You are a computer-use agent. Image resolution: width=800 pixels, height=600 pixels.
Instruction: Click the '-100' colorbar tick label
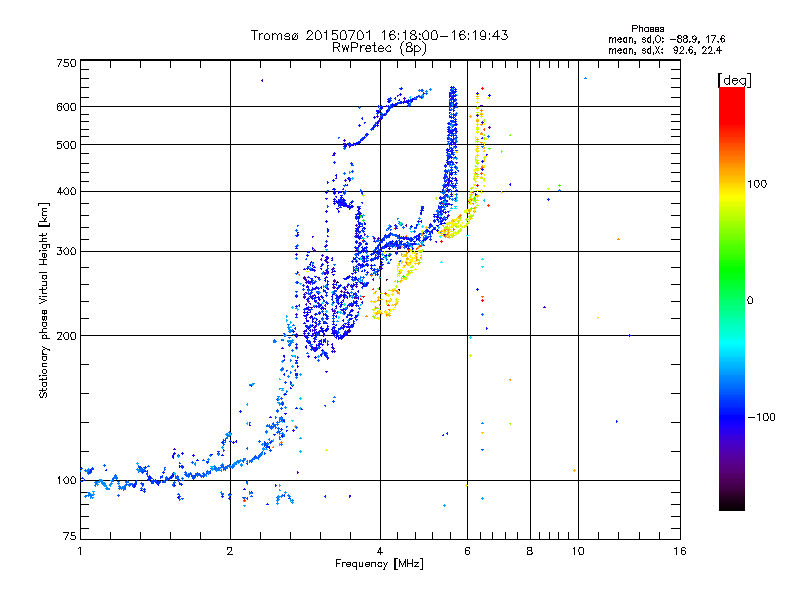(761, 417)
